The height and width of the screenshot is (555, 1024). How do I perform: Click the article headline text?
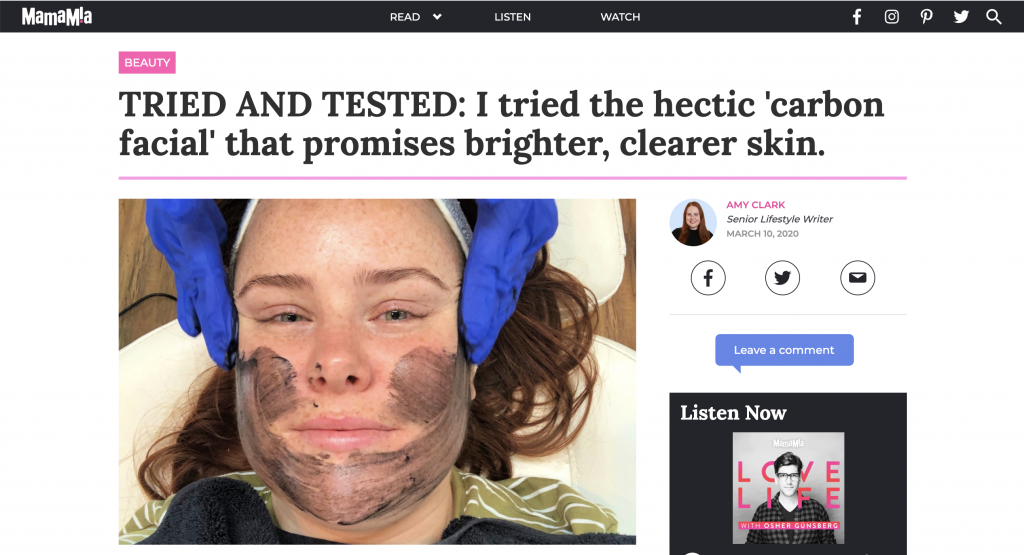(x=501, y=124)
